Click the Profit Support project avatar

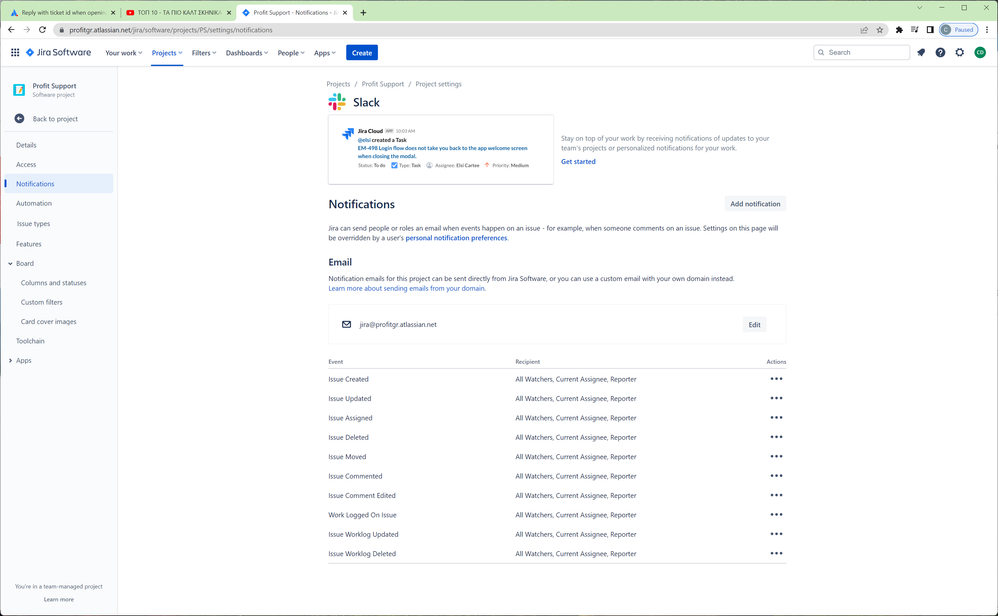19,90
